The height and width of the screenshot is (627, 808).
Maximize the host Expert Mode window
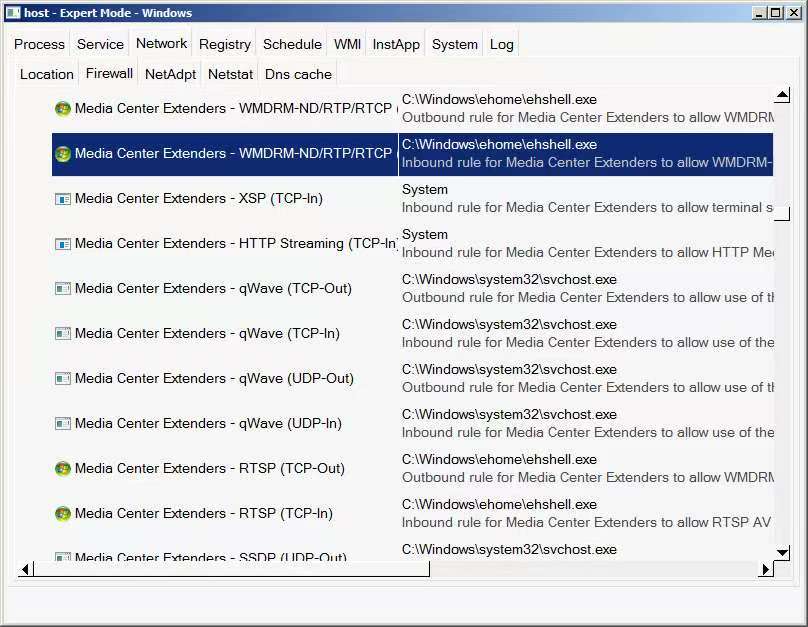click(x=776, y=13)
